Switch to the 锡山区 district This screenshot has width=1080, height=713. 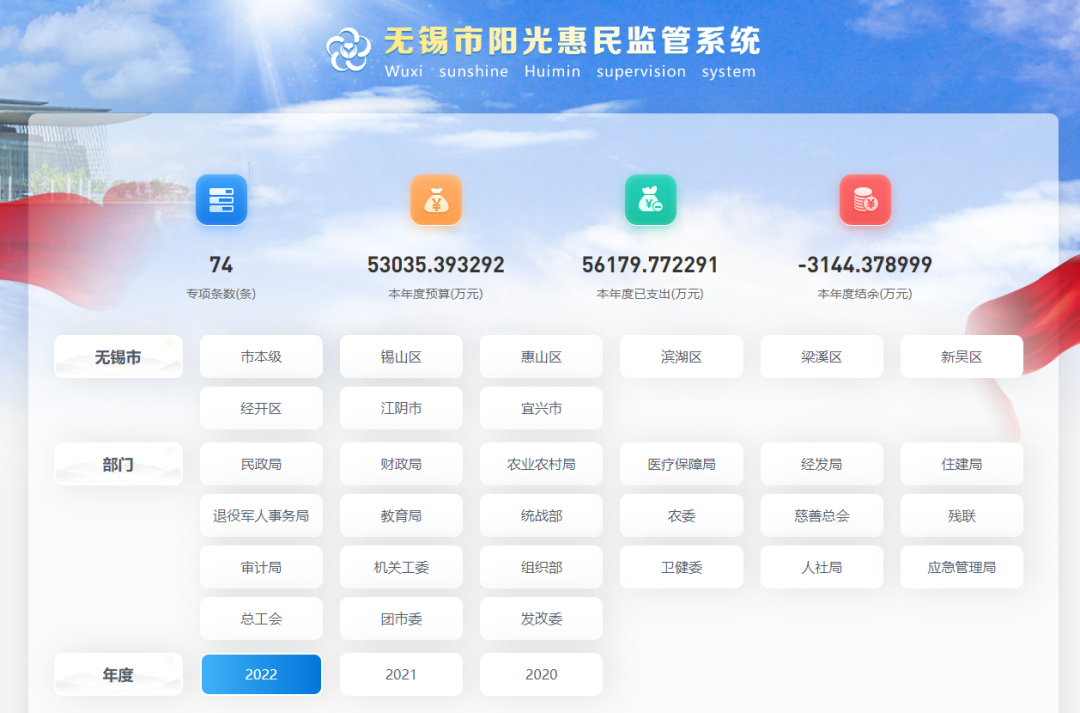click(x=401, y=356)
